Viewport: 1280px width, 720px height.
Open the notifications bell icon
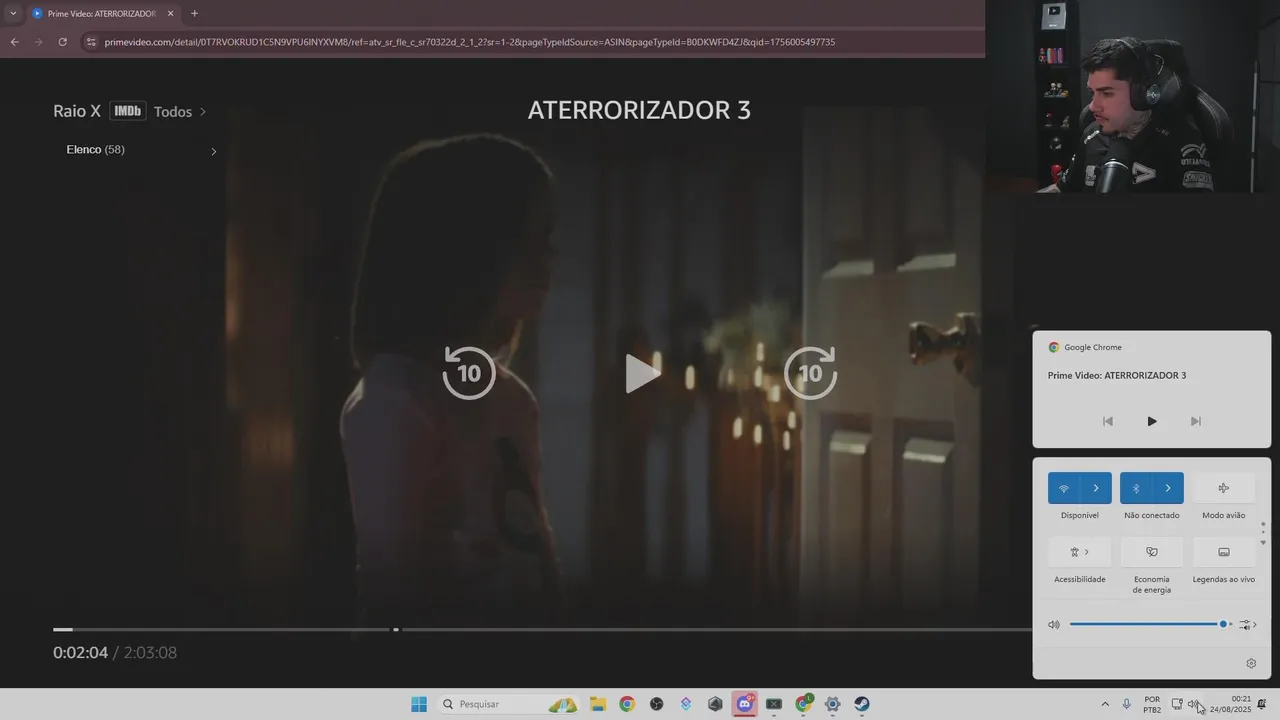click(x=1262, y=704)
